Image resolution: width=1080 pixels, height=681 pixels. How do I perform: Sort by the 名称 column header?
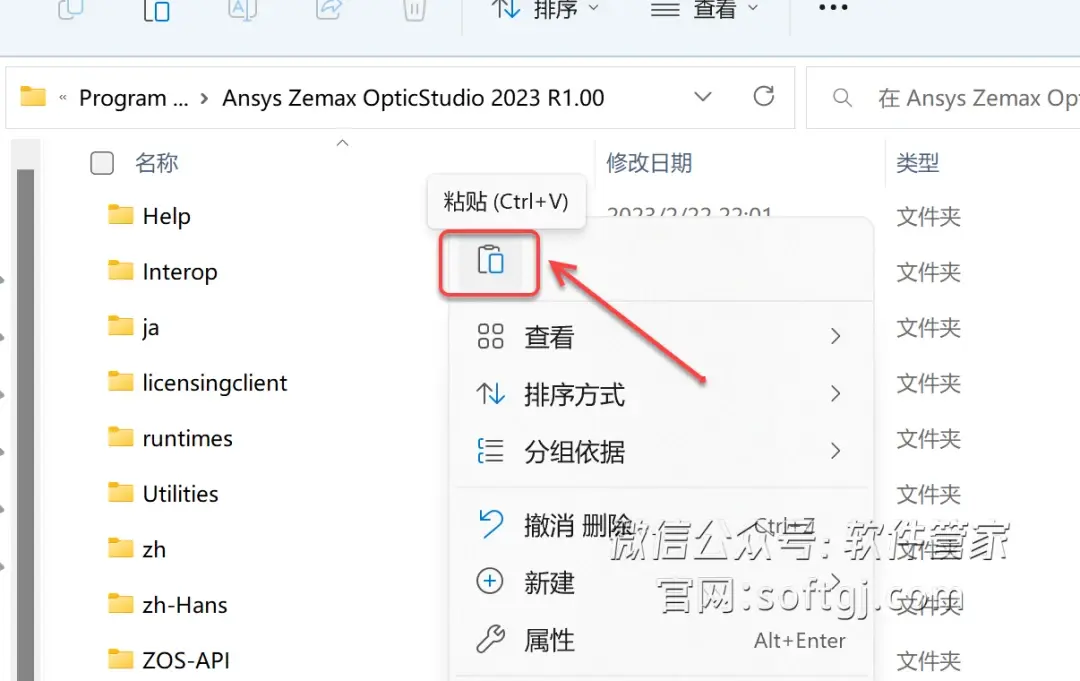point(156,163)
